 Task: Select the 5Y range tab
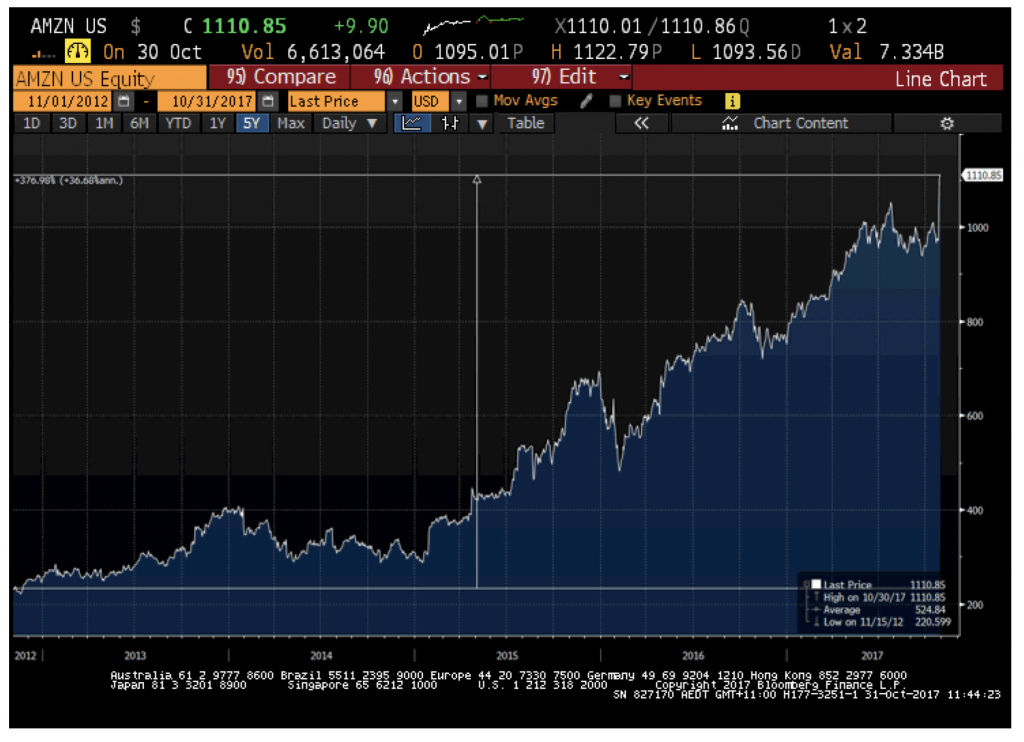coord(251,123)
